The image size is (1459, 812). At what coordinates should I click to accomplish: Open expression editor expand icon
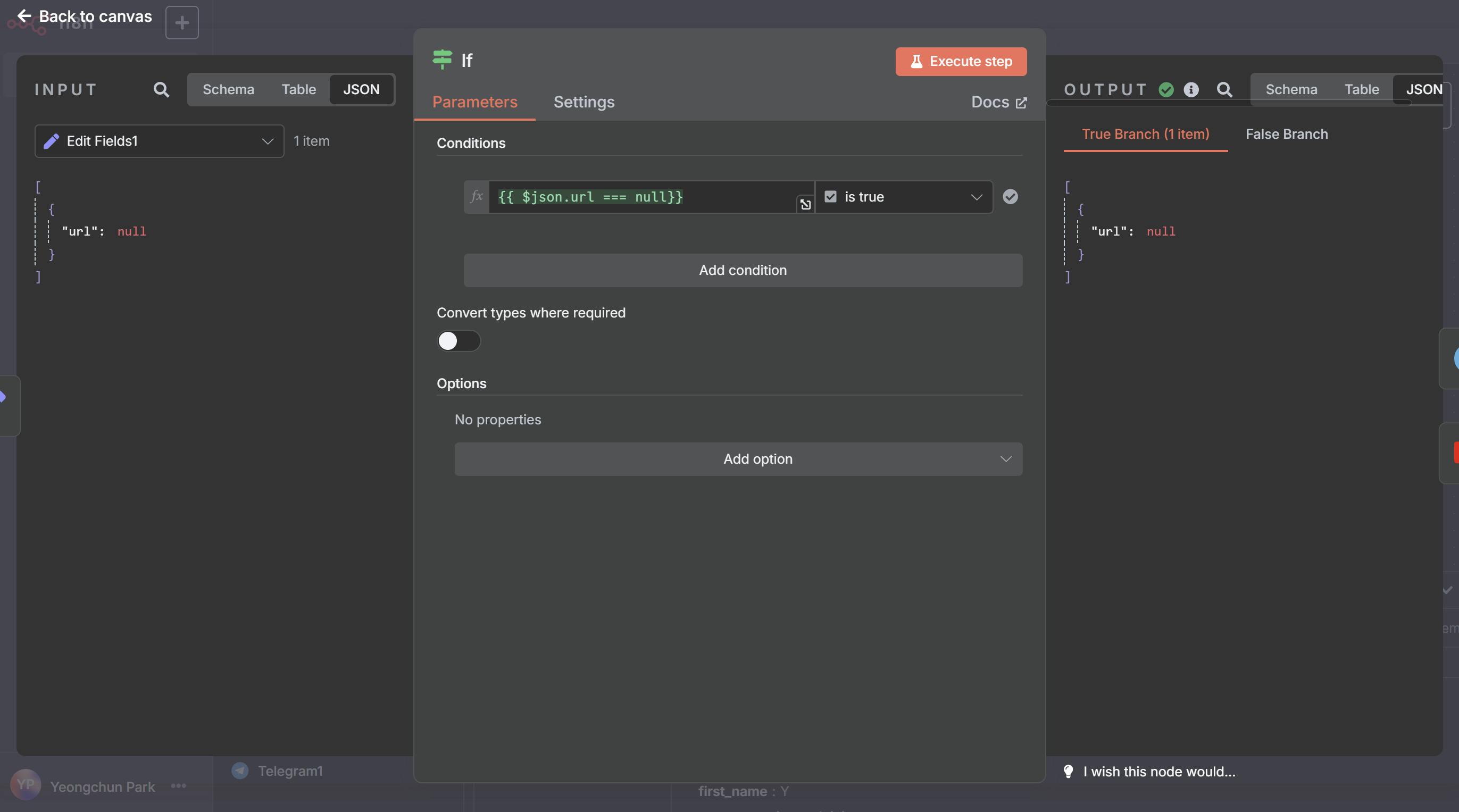(805, 204)
